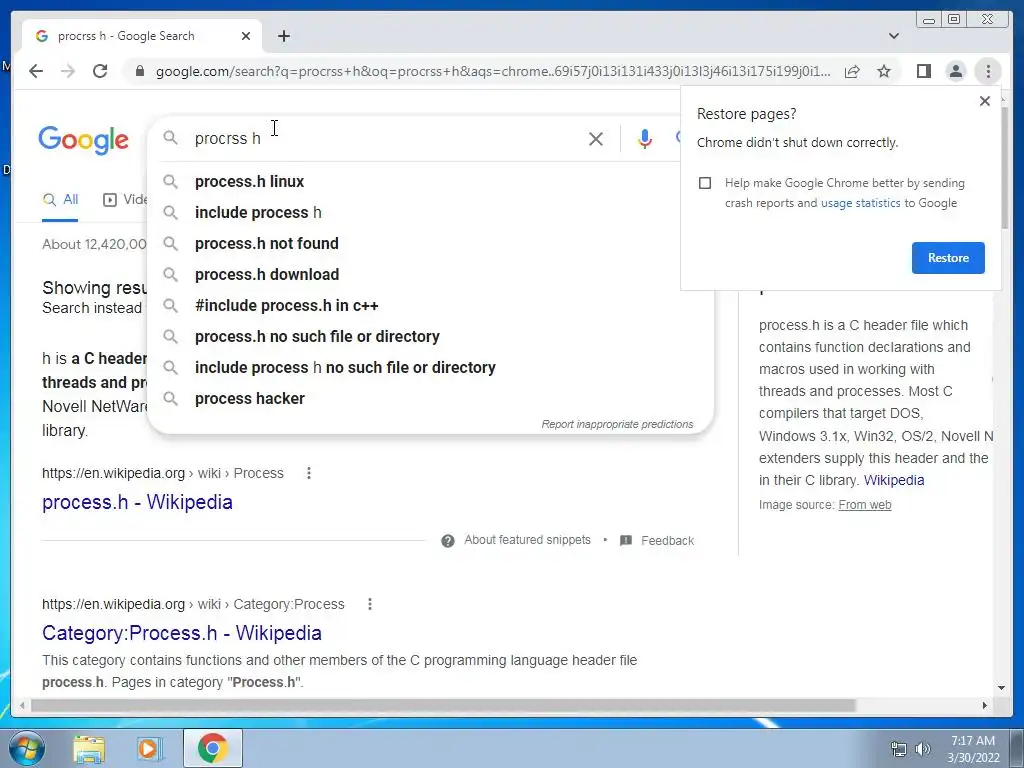Click the Chrome taskbar icon
Image resolution: width=1024 pixels, height=768 pixels.
[212, 748]
